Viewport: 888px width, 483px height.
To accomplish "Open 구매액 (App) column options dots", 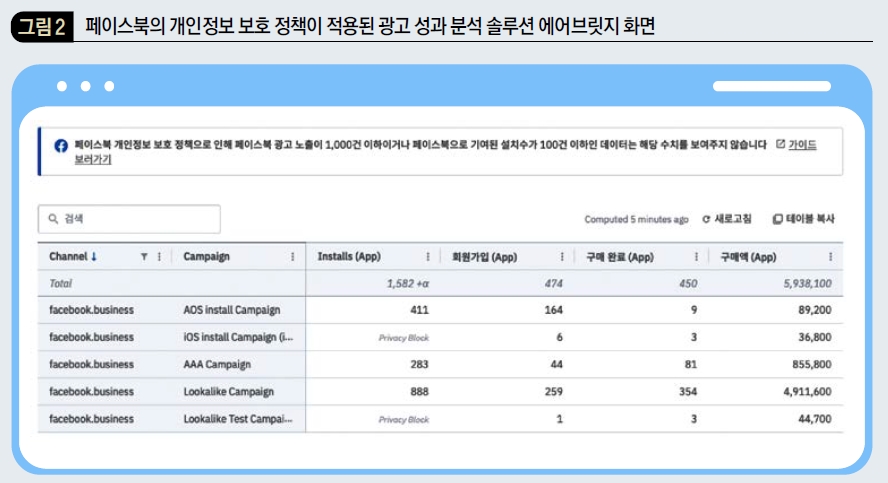I will click(x=830, y=257).
